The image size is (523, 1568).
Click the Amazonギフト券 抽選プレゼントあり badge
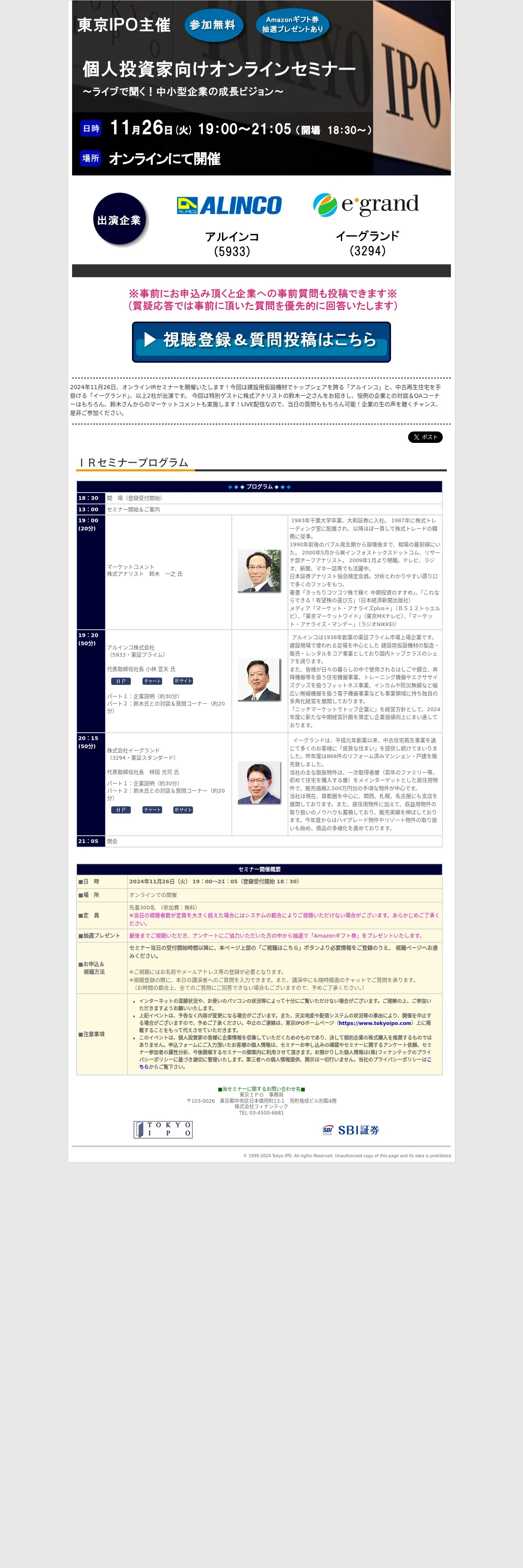tap(292, 24)
